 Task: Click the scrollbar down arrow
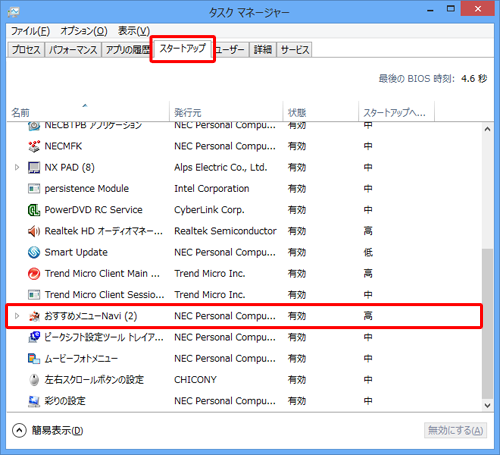(488, 405)
